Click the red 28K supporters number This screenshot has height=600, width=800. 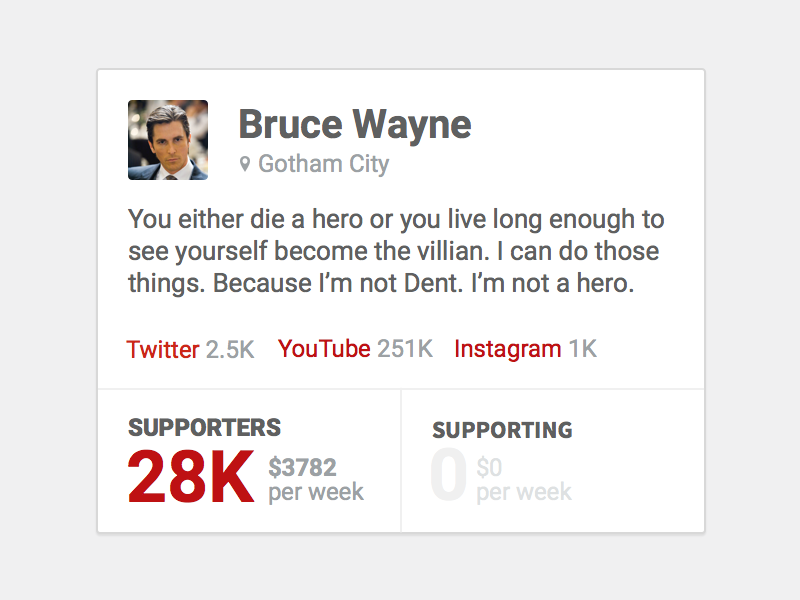(x=191, y=477)
